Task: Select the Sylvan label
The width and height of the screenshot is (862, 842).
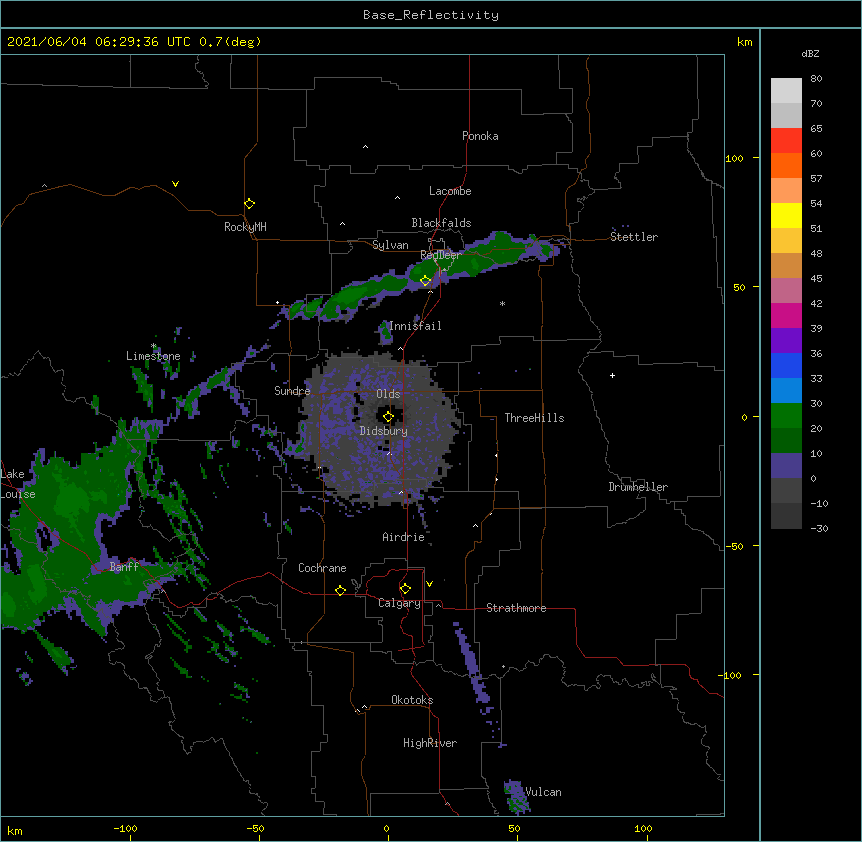Action: (x=390, y=245)
